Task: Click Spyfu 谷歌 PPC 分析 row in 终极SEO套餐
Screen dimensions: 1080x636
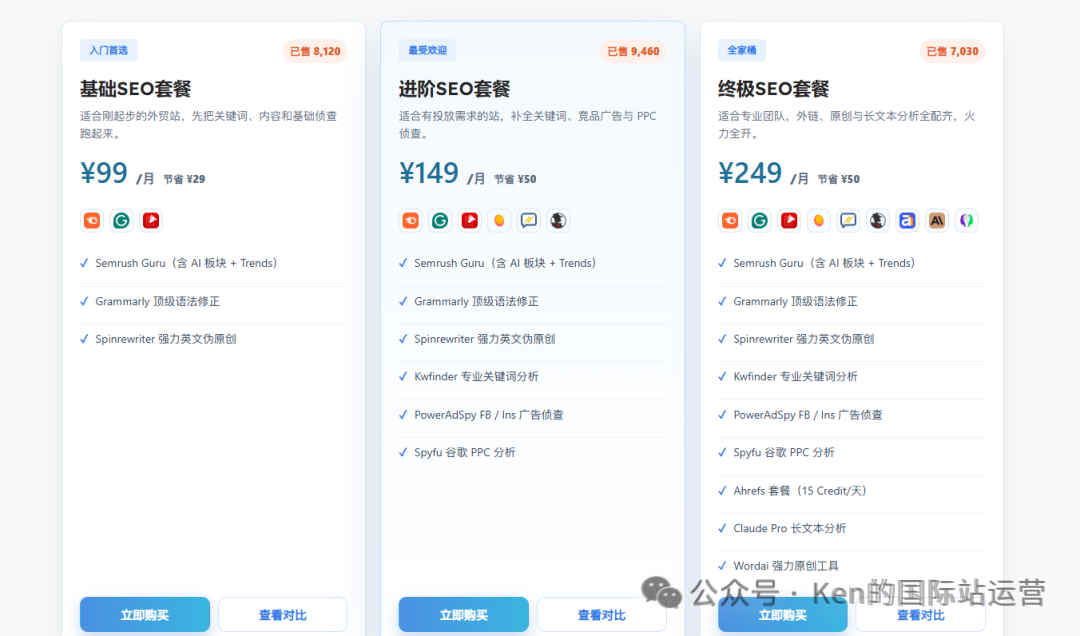Action: point(852,453)
